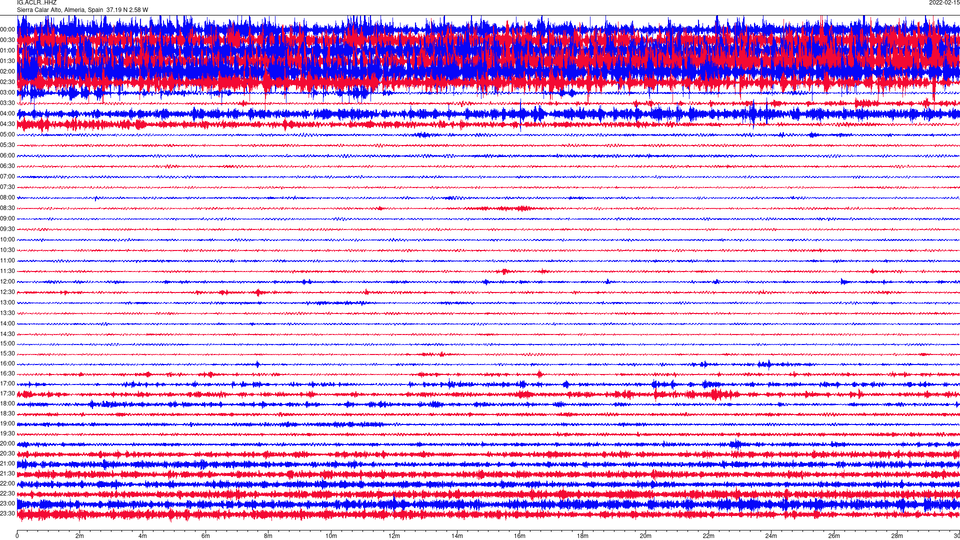Click the "10:30" time label
Image resolution: width=960 pixels, height=540 pixels.
pos(7,250)
